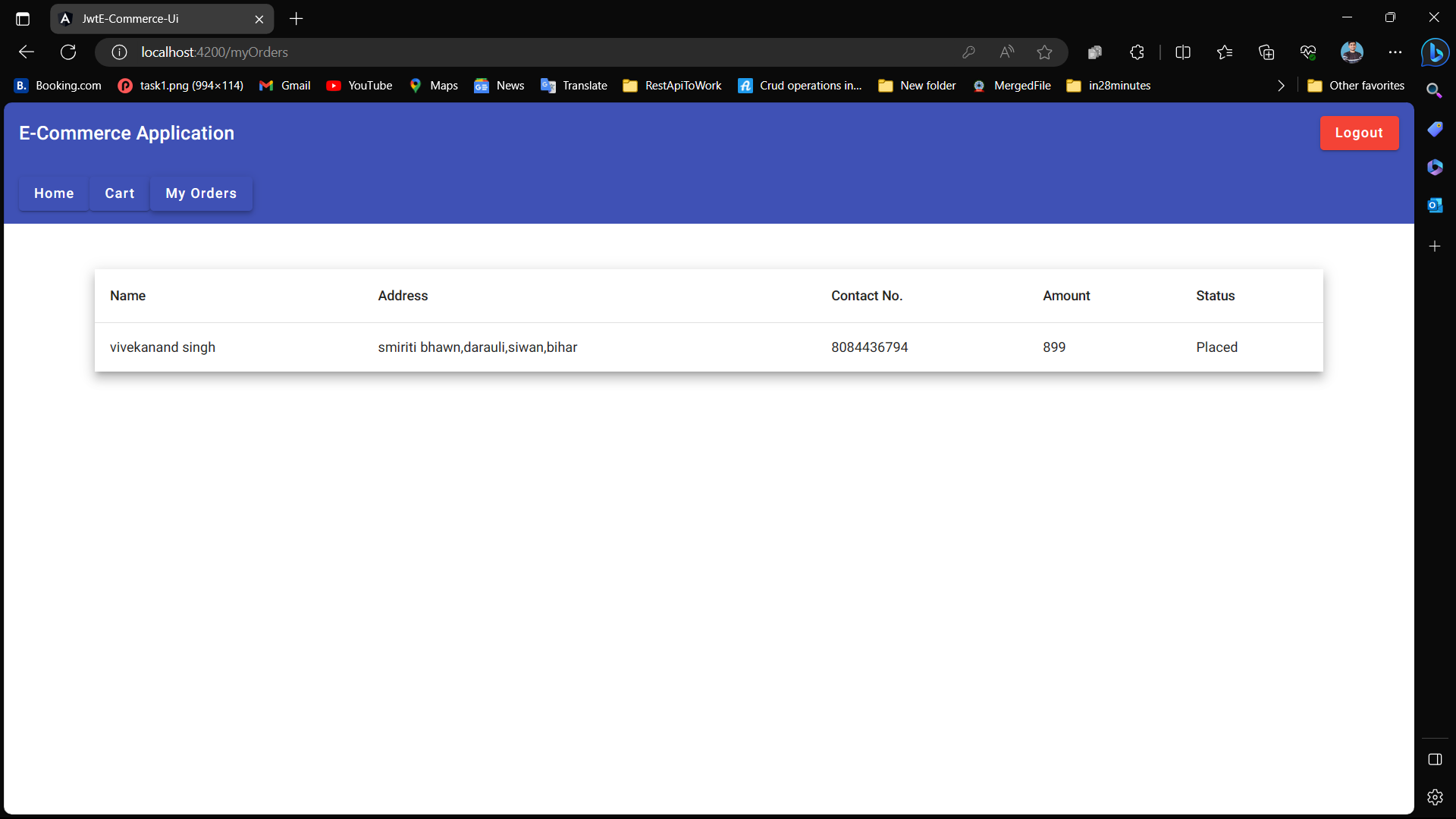Toggle read aloud for the page
This screenshot has width=1456, height=819.
1006,52
